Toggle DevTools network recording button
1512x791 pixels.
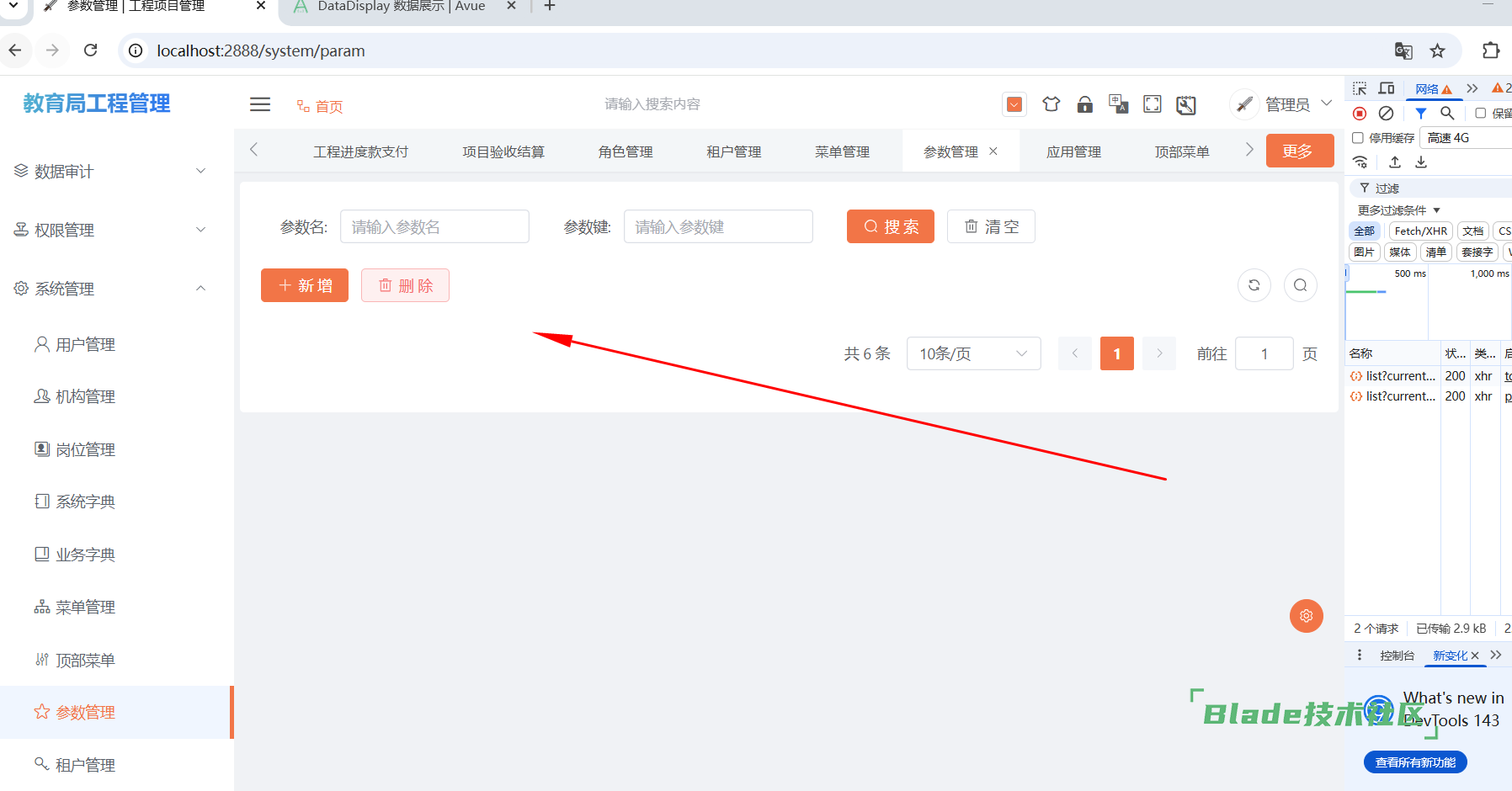[x=1360, y=114]
